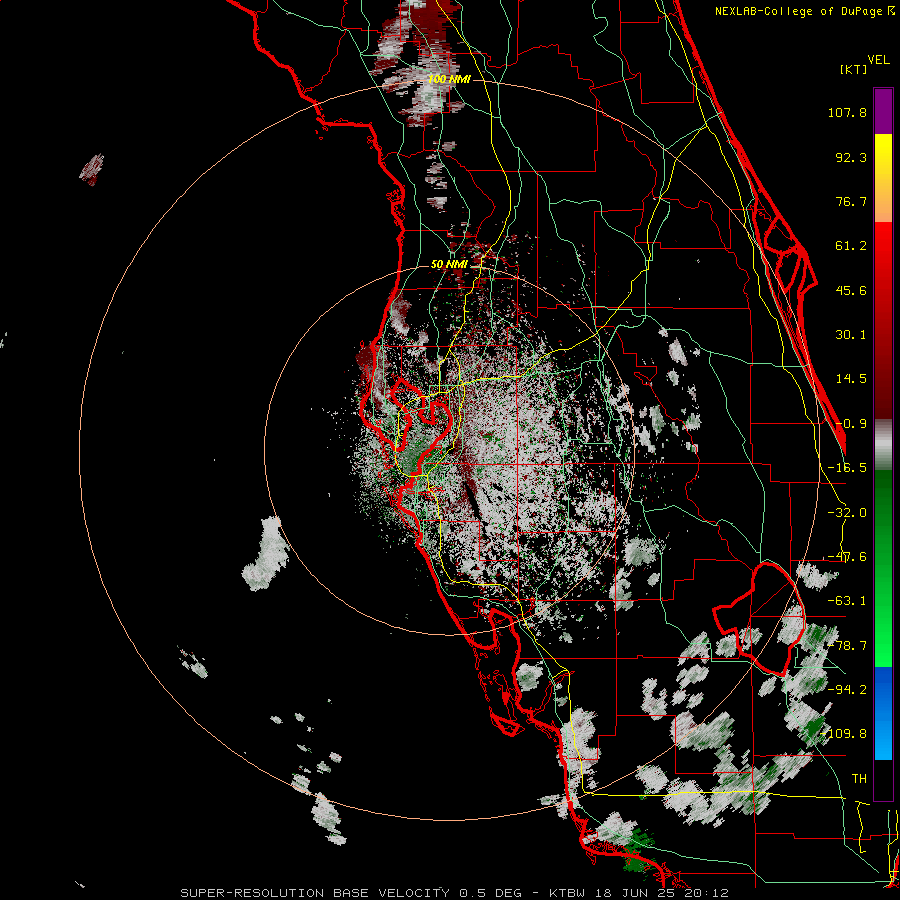Click the 45.6 velocity legend value

[851, 290]
